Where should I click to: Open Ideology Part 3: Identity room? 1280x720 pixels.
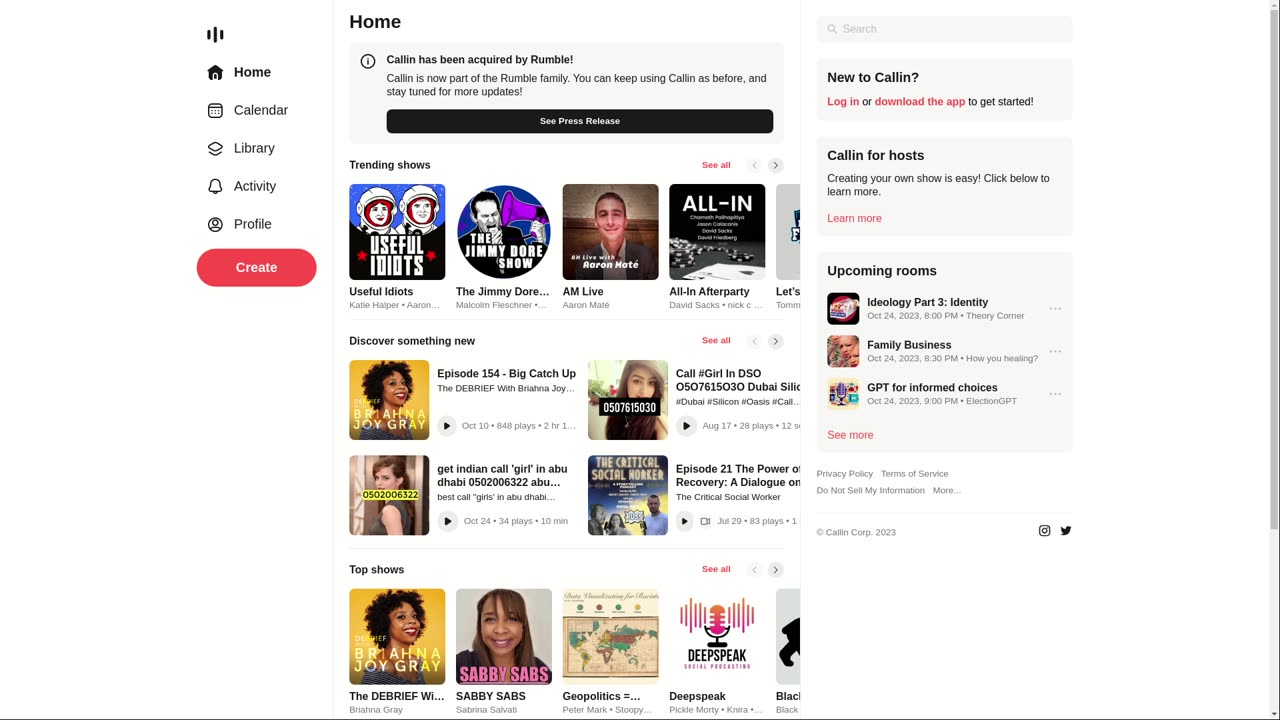coord(927,303)
